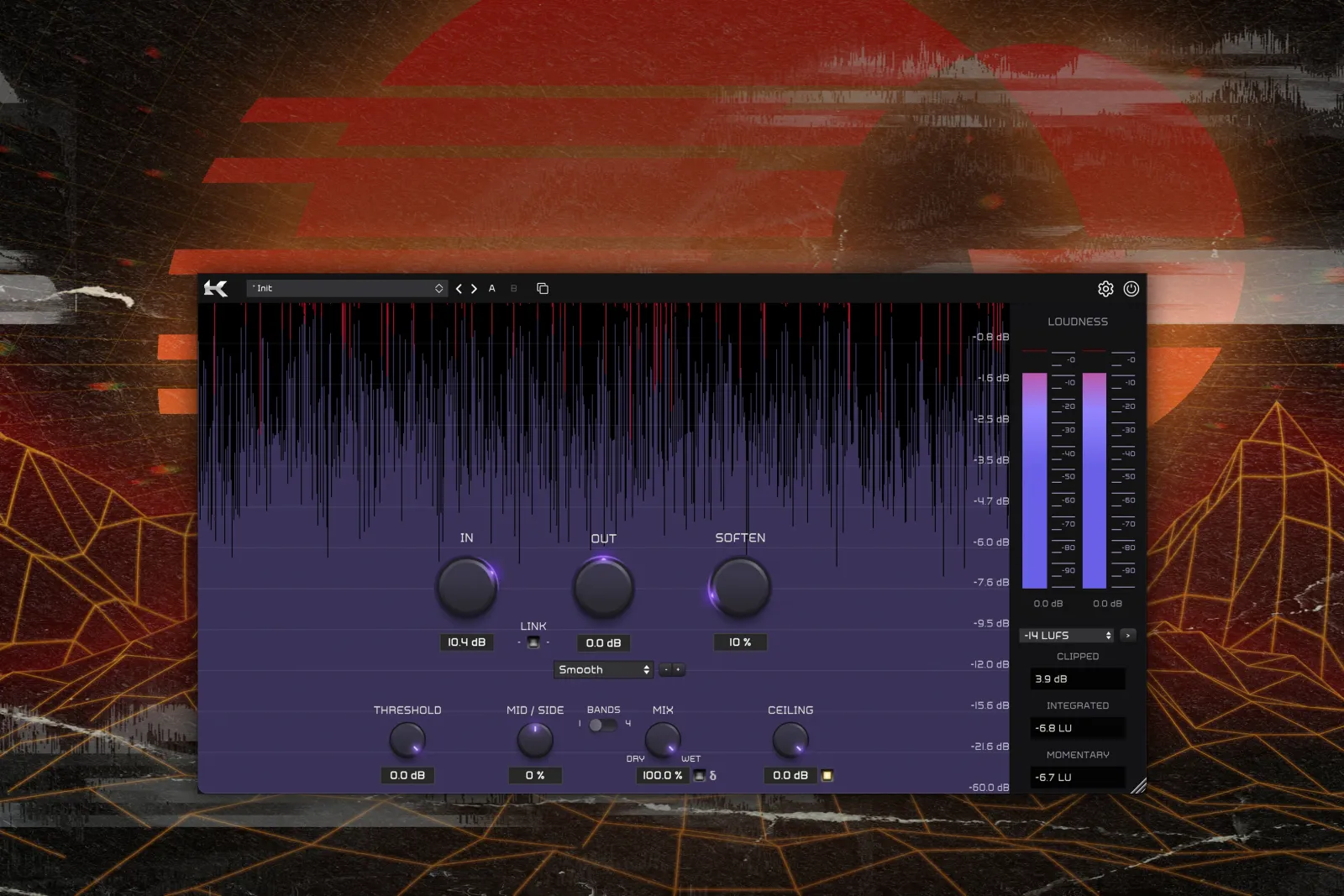Click the INTEGRATED readout -6.8 LU
This screenshot has width=1344, height=896.
click(1078, 728)
